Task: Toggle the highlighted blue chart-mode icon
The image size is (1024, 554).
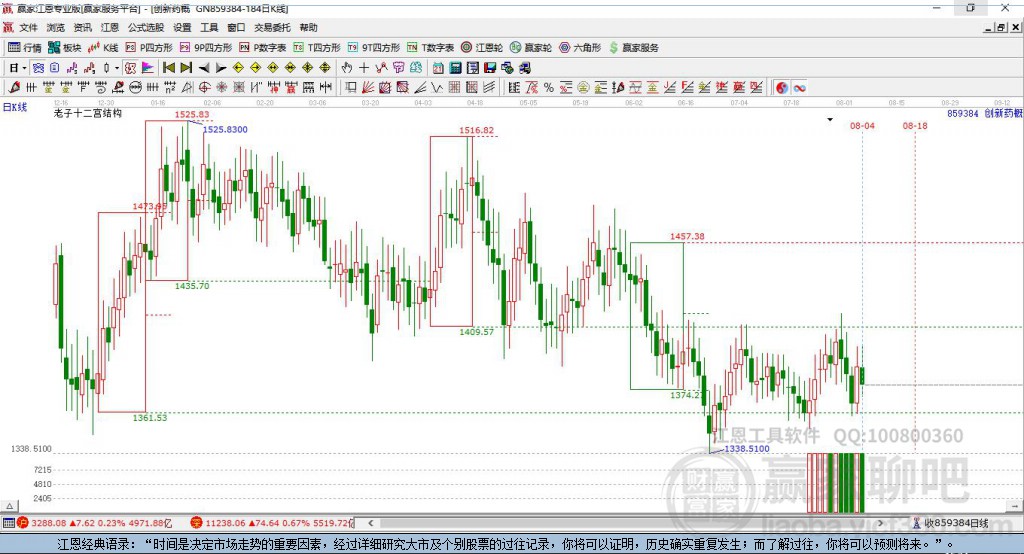Action: pos(39,68)
